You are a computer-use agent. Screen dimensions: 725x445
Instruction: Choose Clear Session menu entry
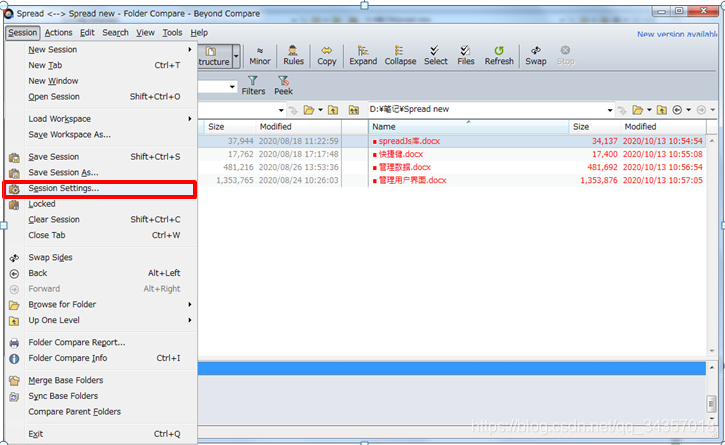[x=100, y=220]
